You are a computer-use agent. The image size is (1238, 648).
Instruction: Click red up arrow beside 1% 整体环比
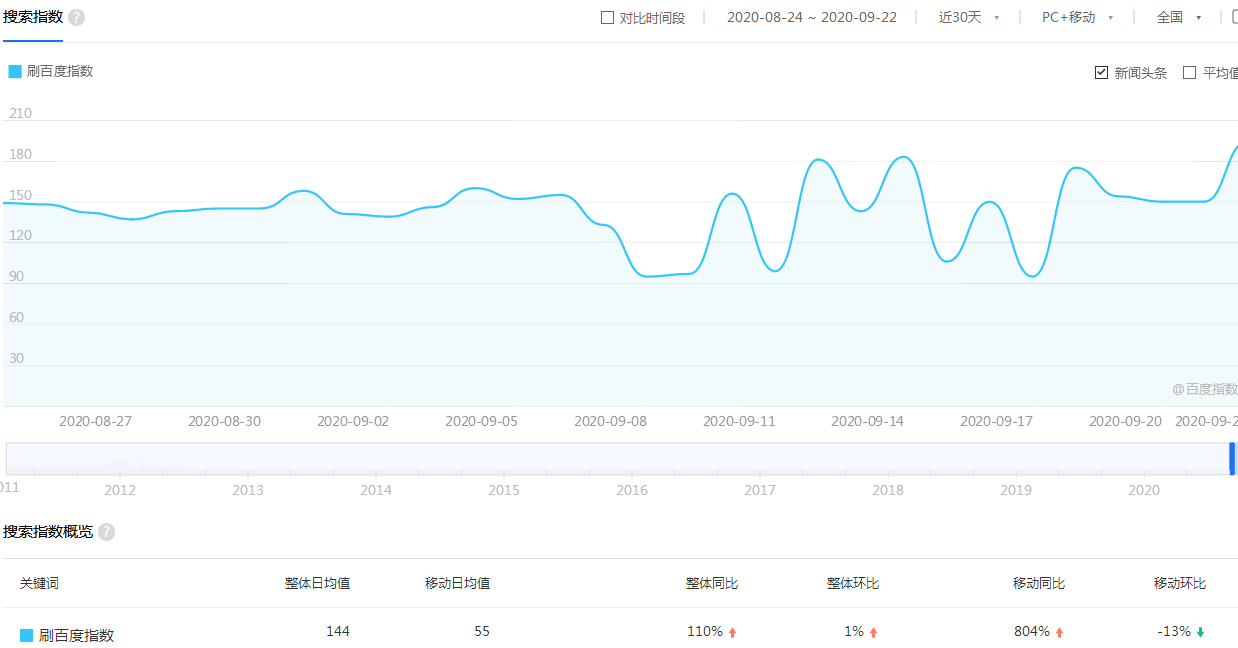[873, 632]
